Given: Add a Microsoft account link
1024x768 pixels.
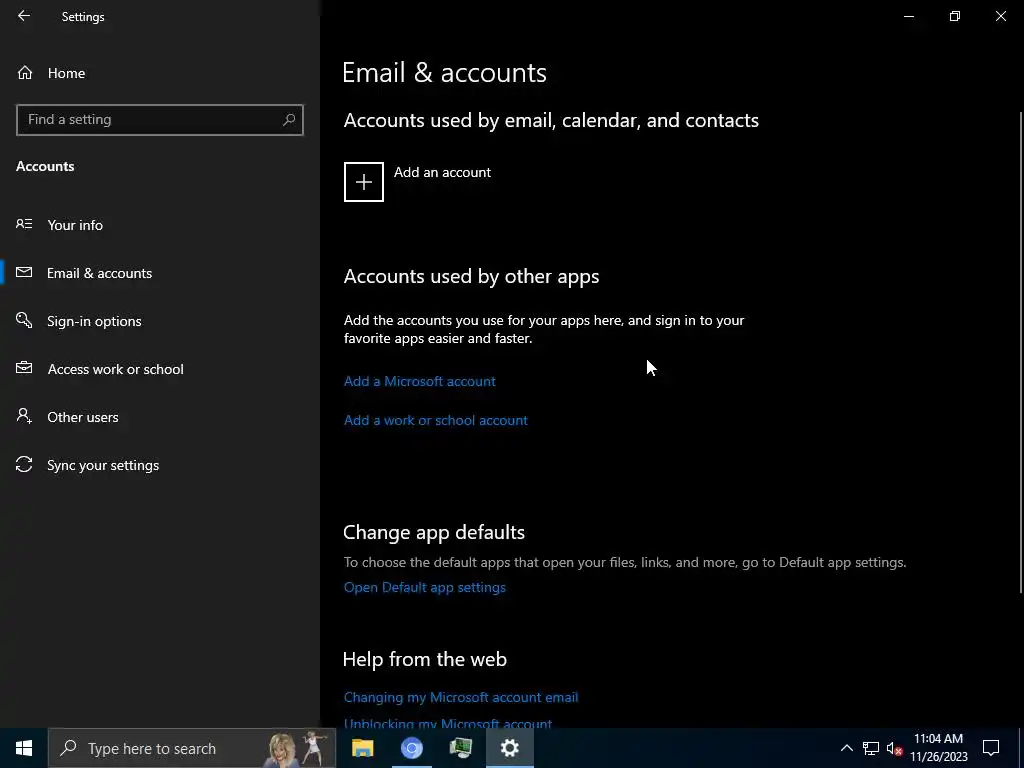Looking at the screenshot, I should [x=419, y=381].
